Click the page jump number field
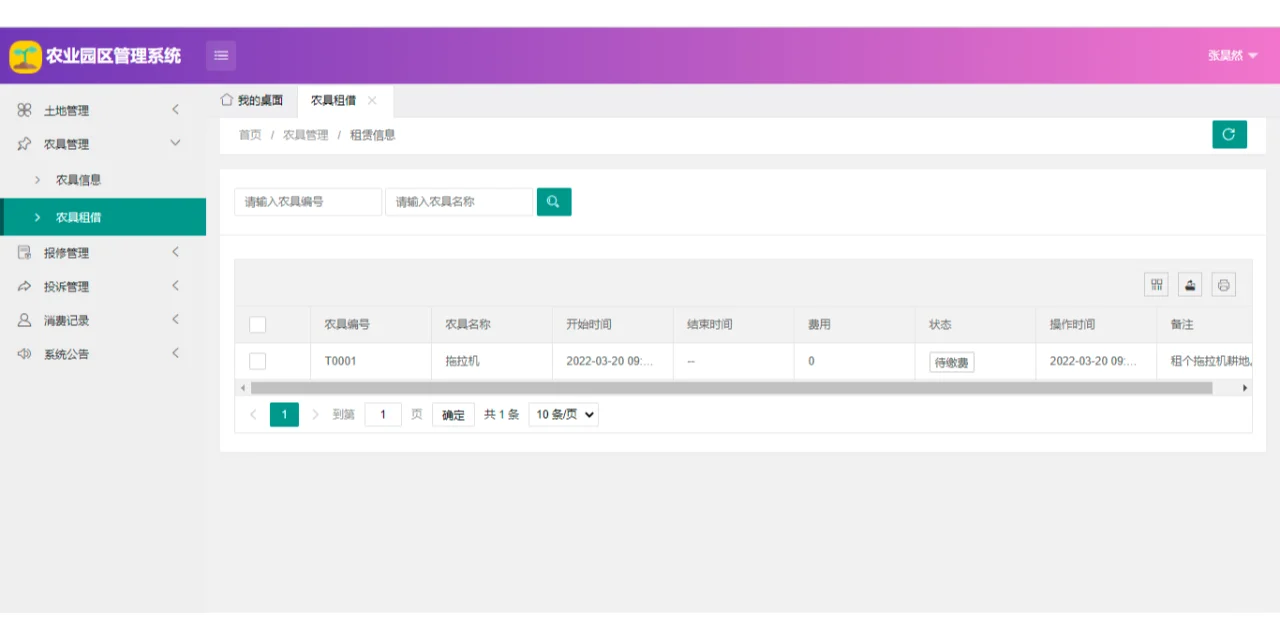 coord(383,414)
